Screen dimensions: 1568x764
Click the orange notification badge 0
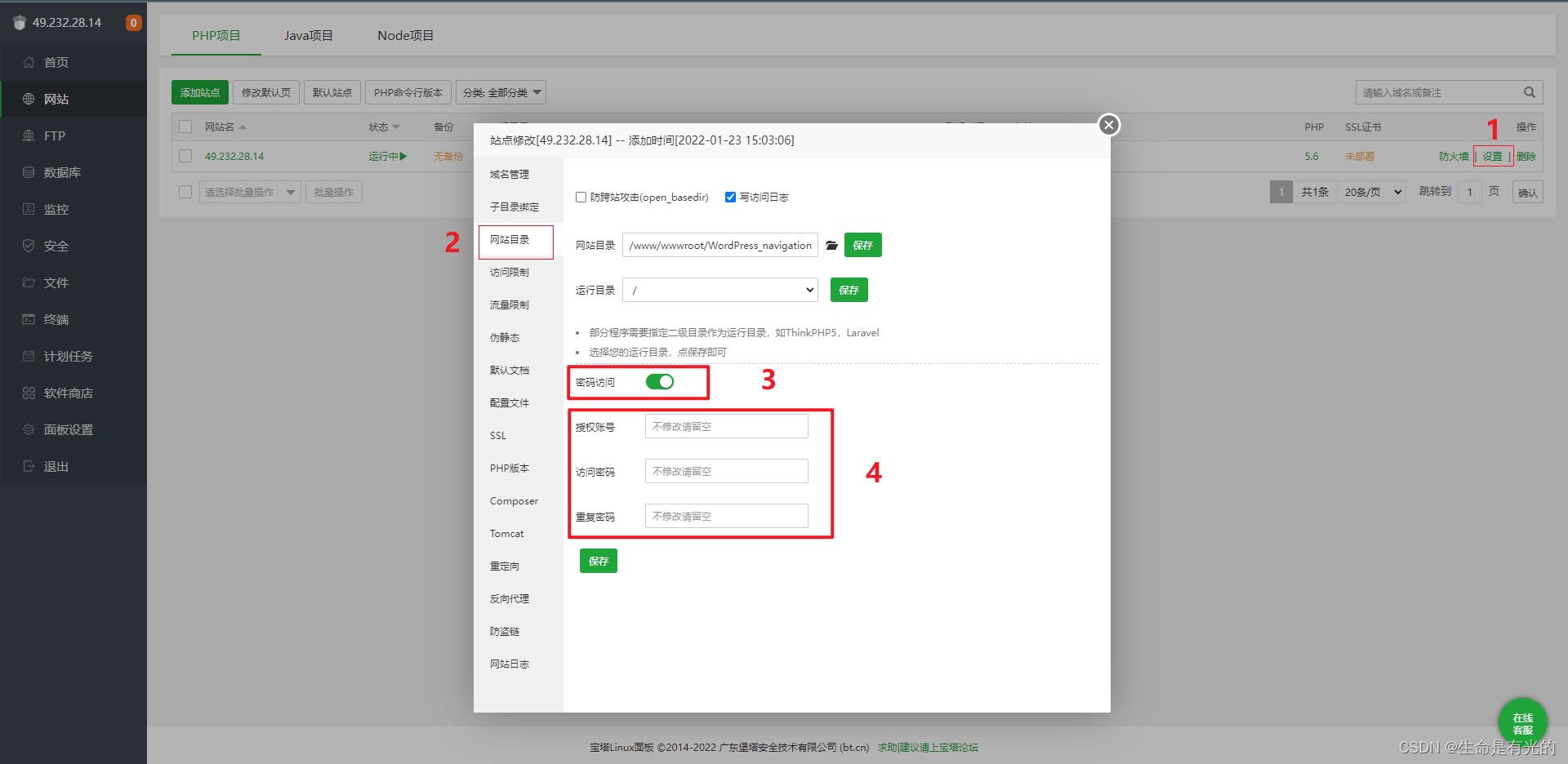pyautogui.click(x=133, y=23)
